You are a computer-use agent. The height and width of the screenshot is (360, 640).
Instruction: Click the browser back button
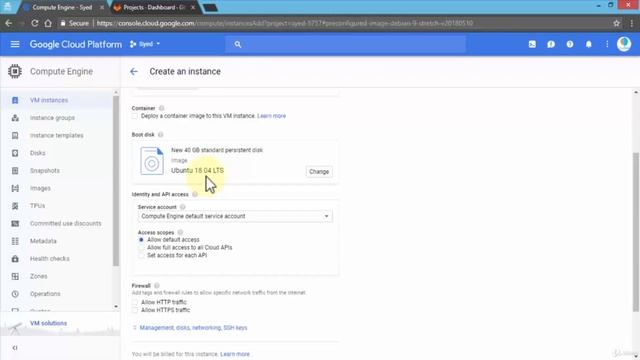point(9,23)
